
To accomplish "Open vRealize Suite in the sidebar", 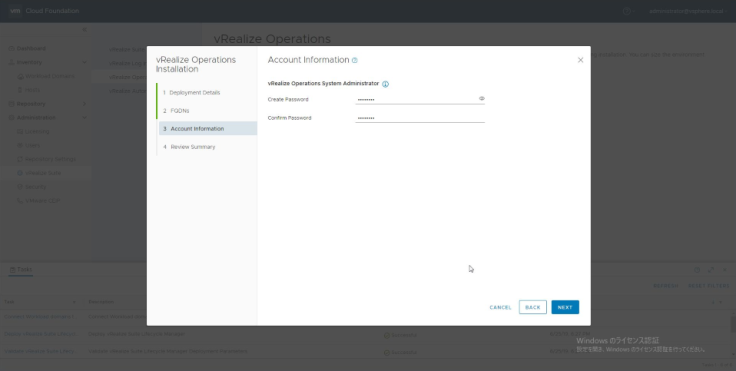I will pos(43,173).
